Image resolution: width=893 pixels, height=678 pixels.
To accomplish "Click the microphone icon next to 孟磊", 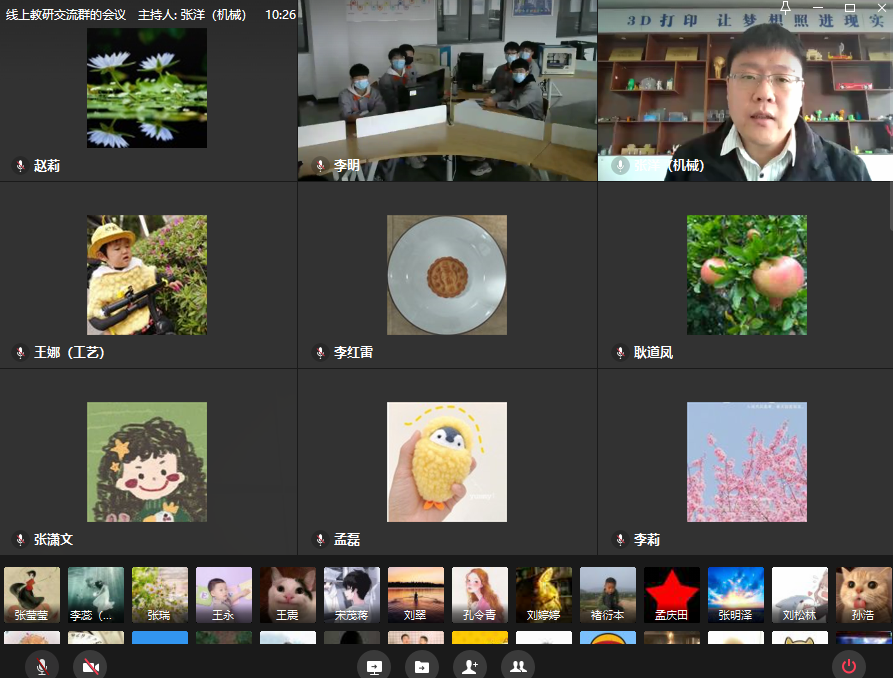I will click(320, 540).
